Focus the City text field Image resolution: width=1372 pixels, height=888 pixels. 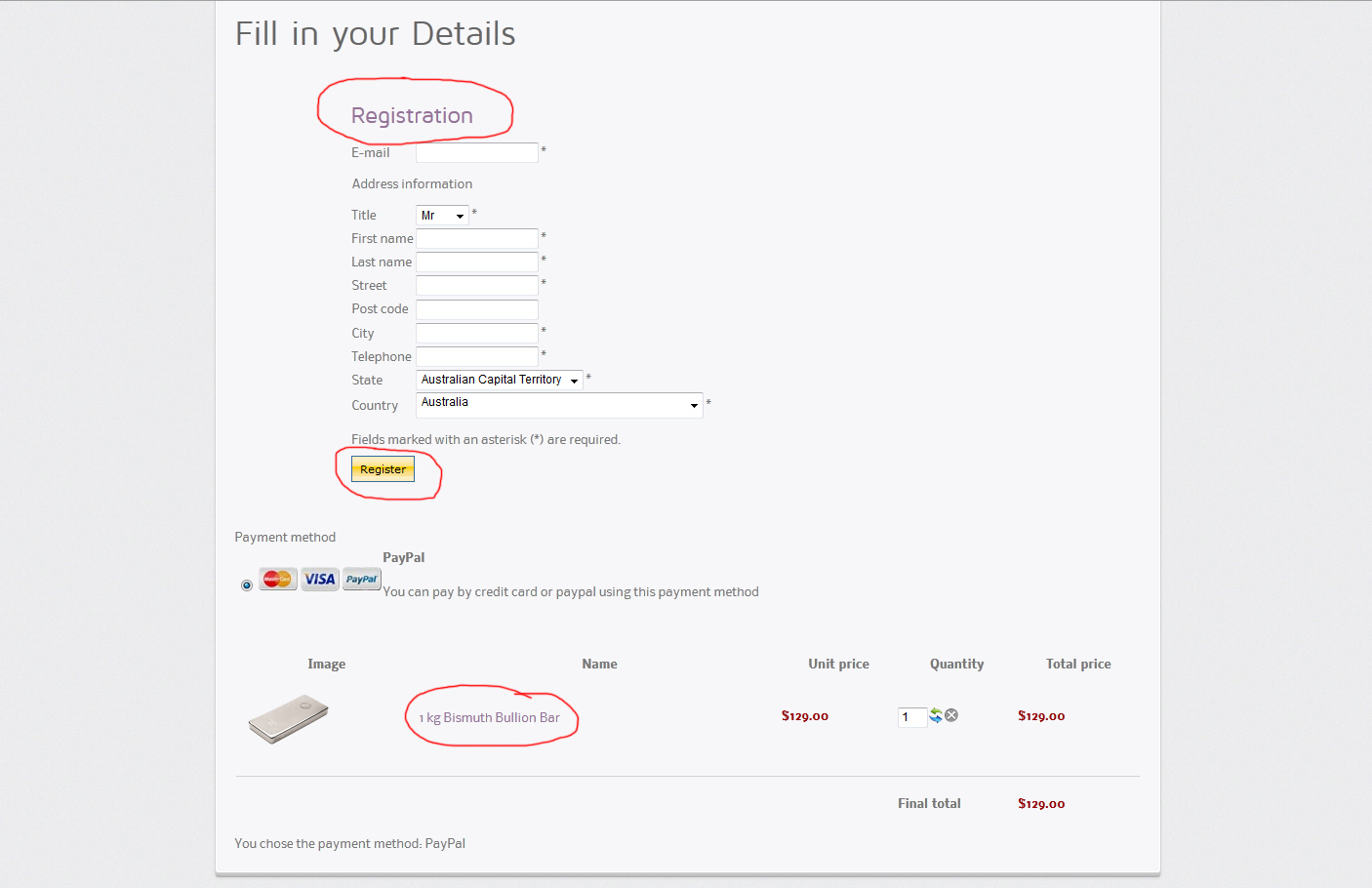[477, 333]
